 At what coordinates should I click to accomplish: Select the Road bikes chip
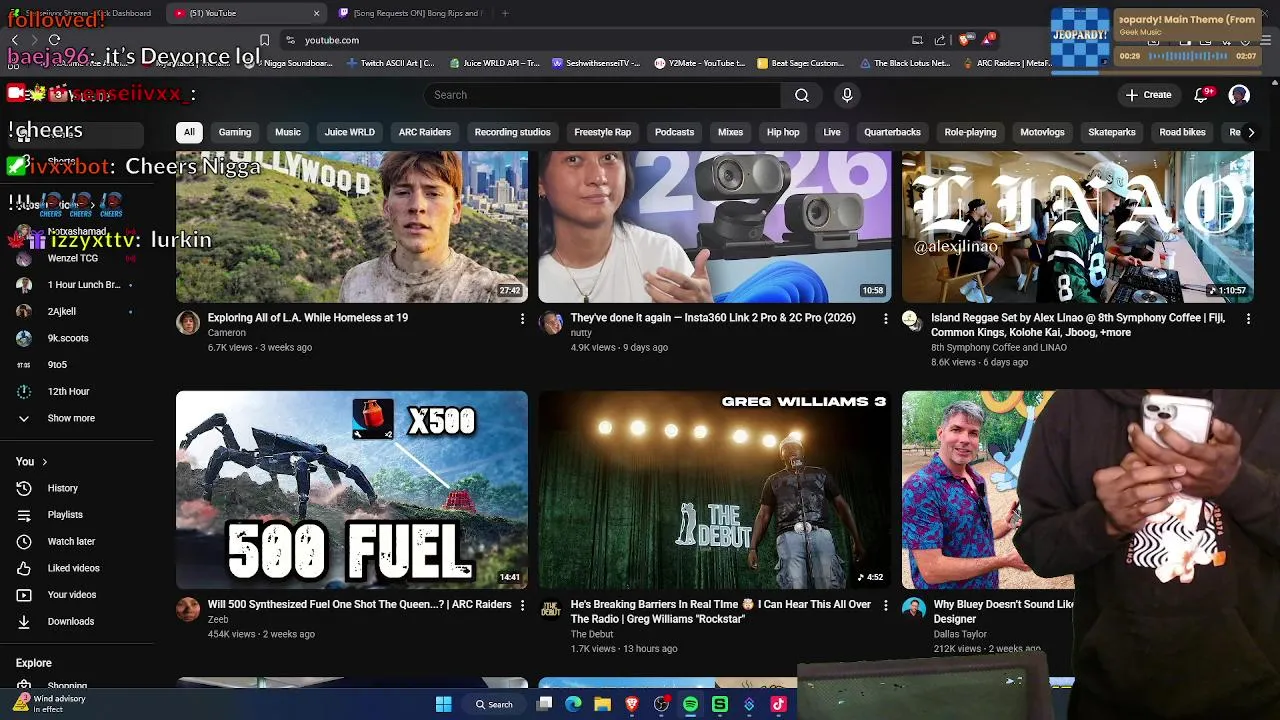(1182, 132)
